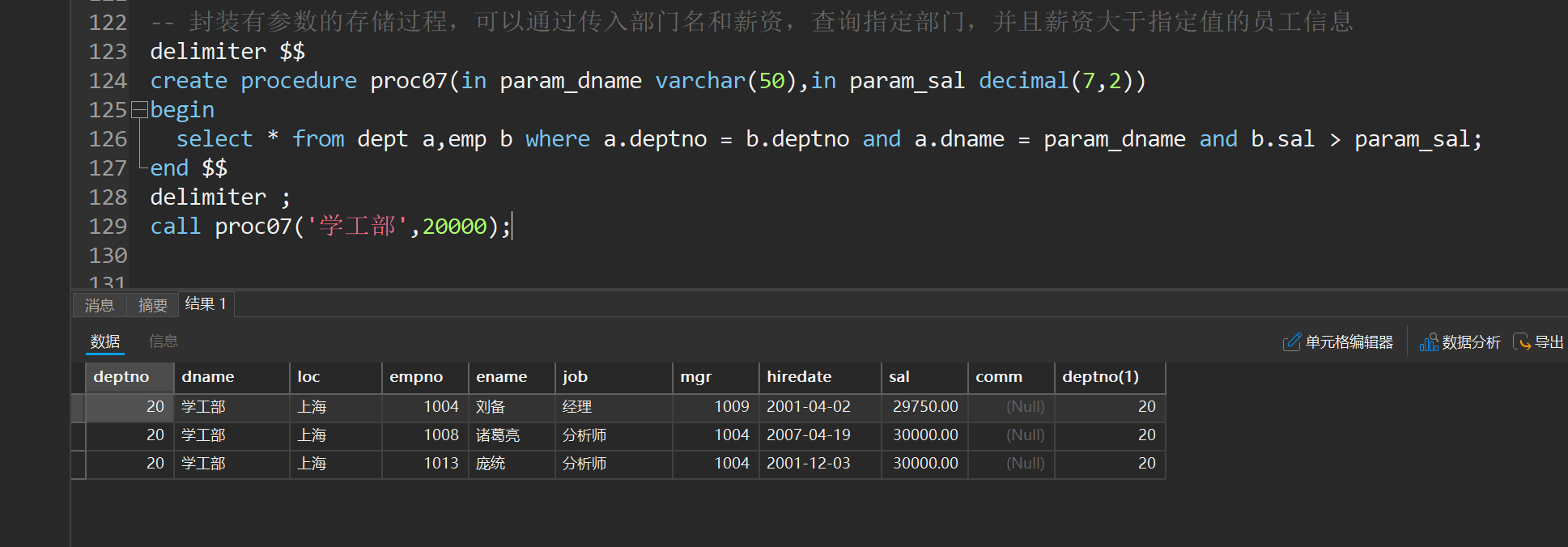The image size is (1568, 547).
Task: Click the ename column header
Action: click(x=512, y=377)
